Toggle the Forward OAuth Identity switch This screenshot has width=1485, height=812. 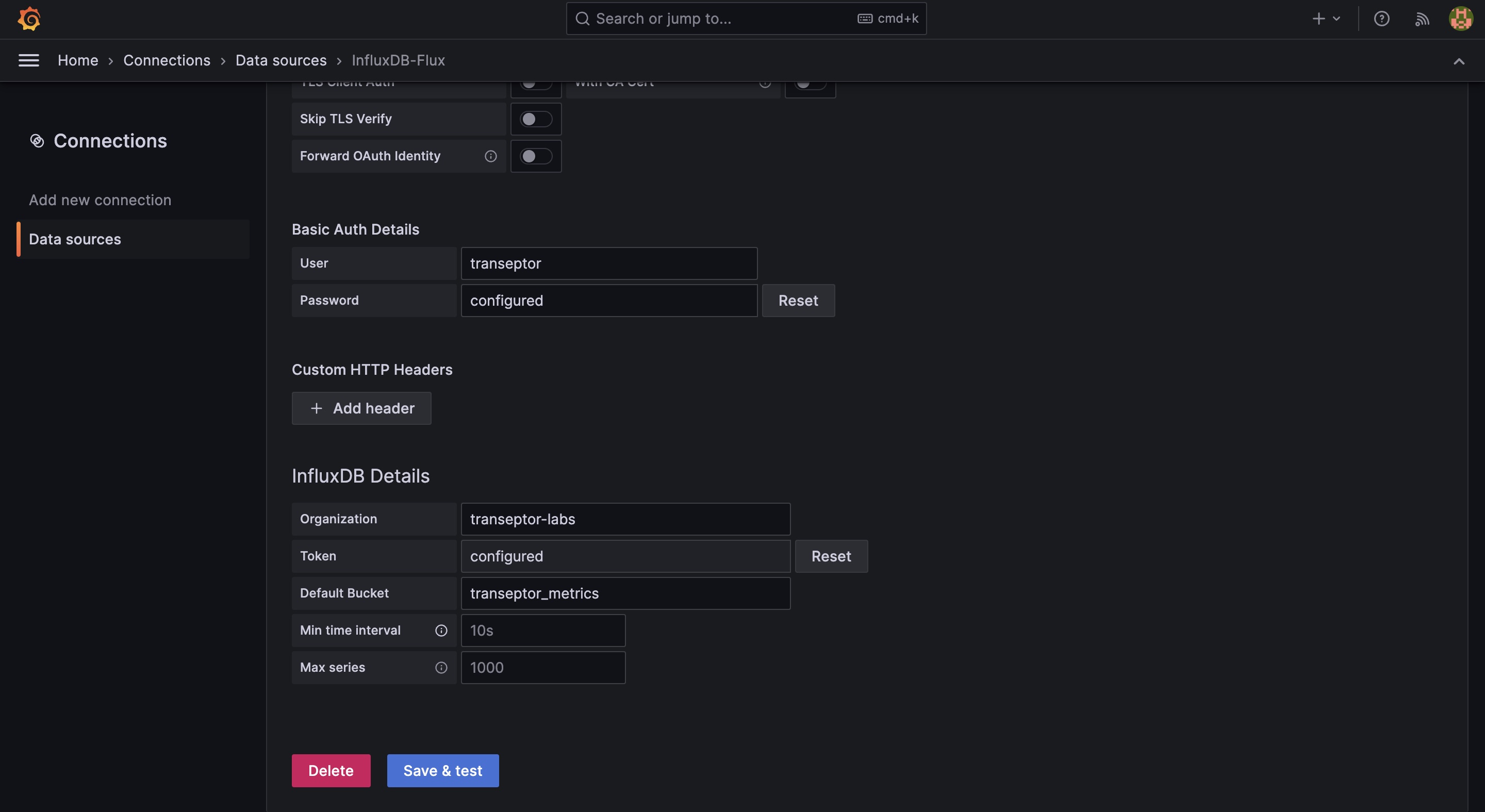[x=535, y=156]
